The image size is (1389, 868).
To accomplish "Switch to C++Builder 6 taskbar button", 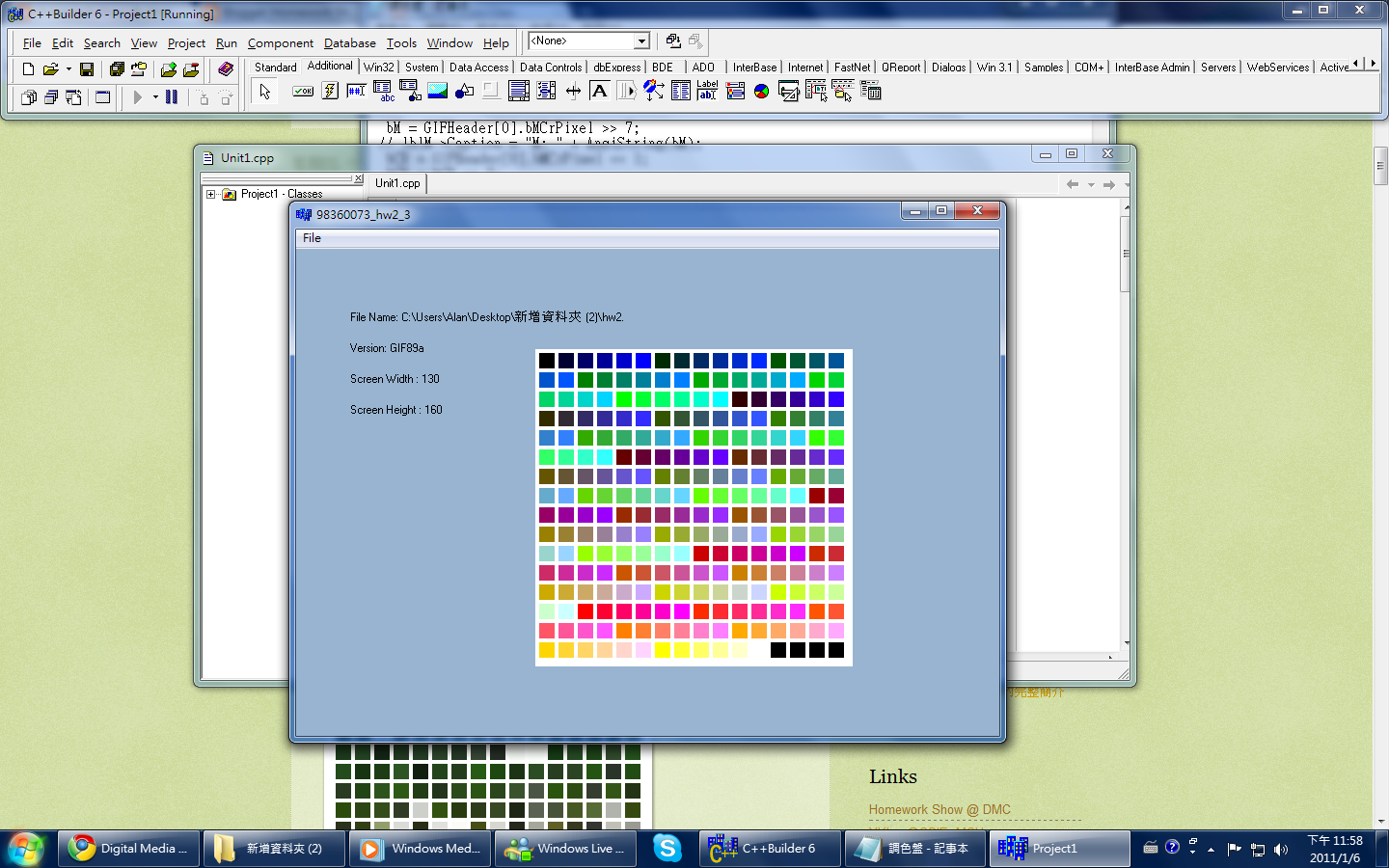I will pyautogui.click(x=770, y=849).
